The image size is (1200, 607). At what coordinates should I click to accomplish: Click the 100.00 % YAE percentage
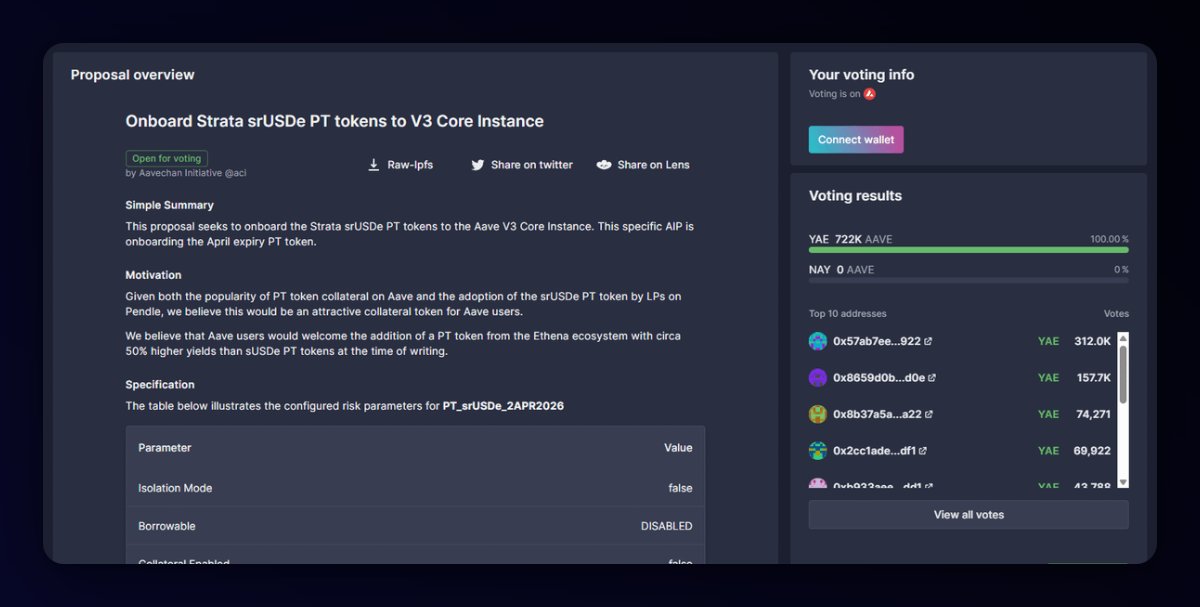(x=1109, y=240)
